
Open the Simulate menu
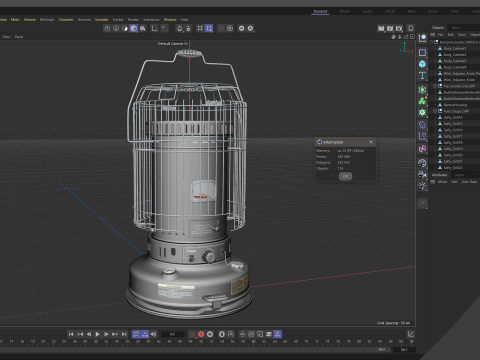click(x=101, y=20)
